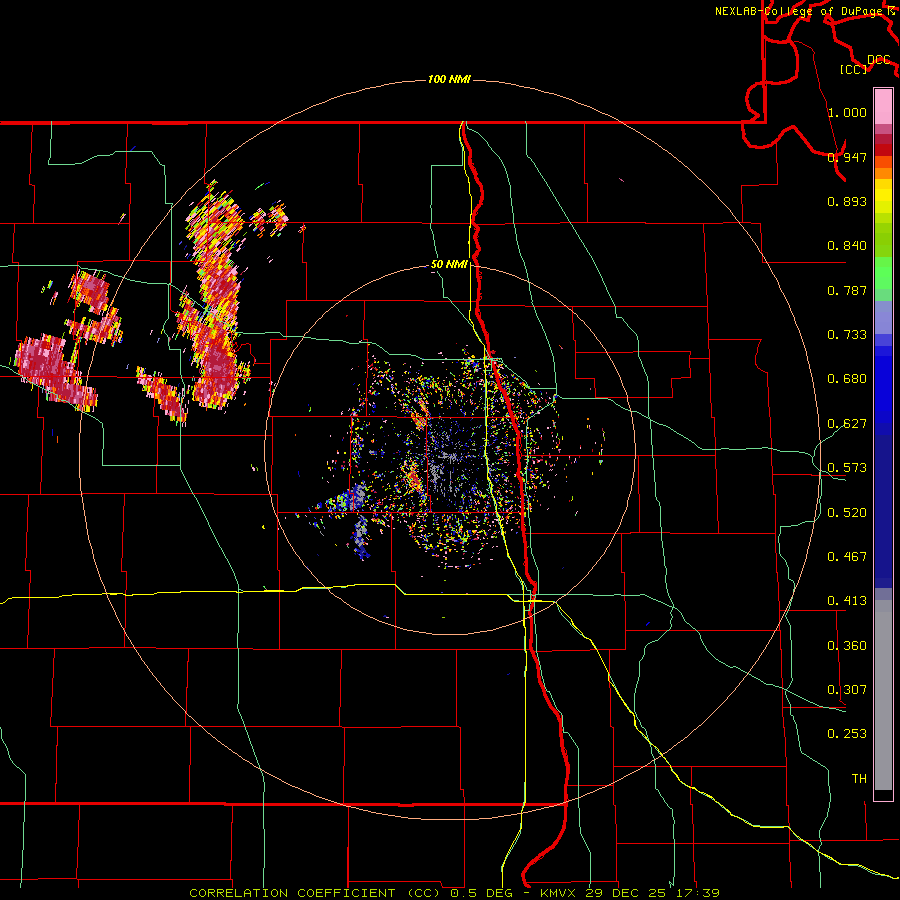Click the 0.787 scale value
Screen dimensions: 900x900
pos(847,290)
